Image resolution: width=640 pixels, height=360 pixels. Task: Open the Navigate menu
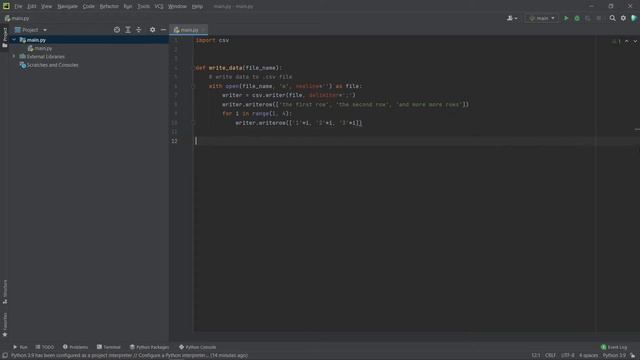pyautogui.click(x=67, y=7)
